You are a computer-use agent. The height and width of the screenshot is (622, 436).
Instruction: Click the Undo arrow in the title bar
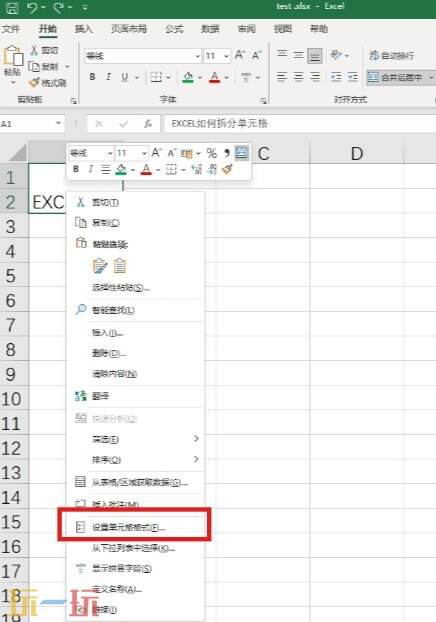click(x=34, y=8)
